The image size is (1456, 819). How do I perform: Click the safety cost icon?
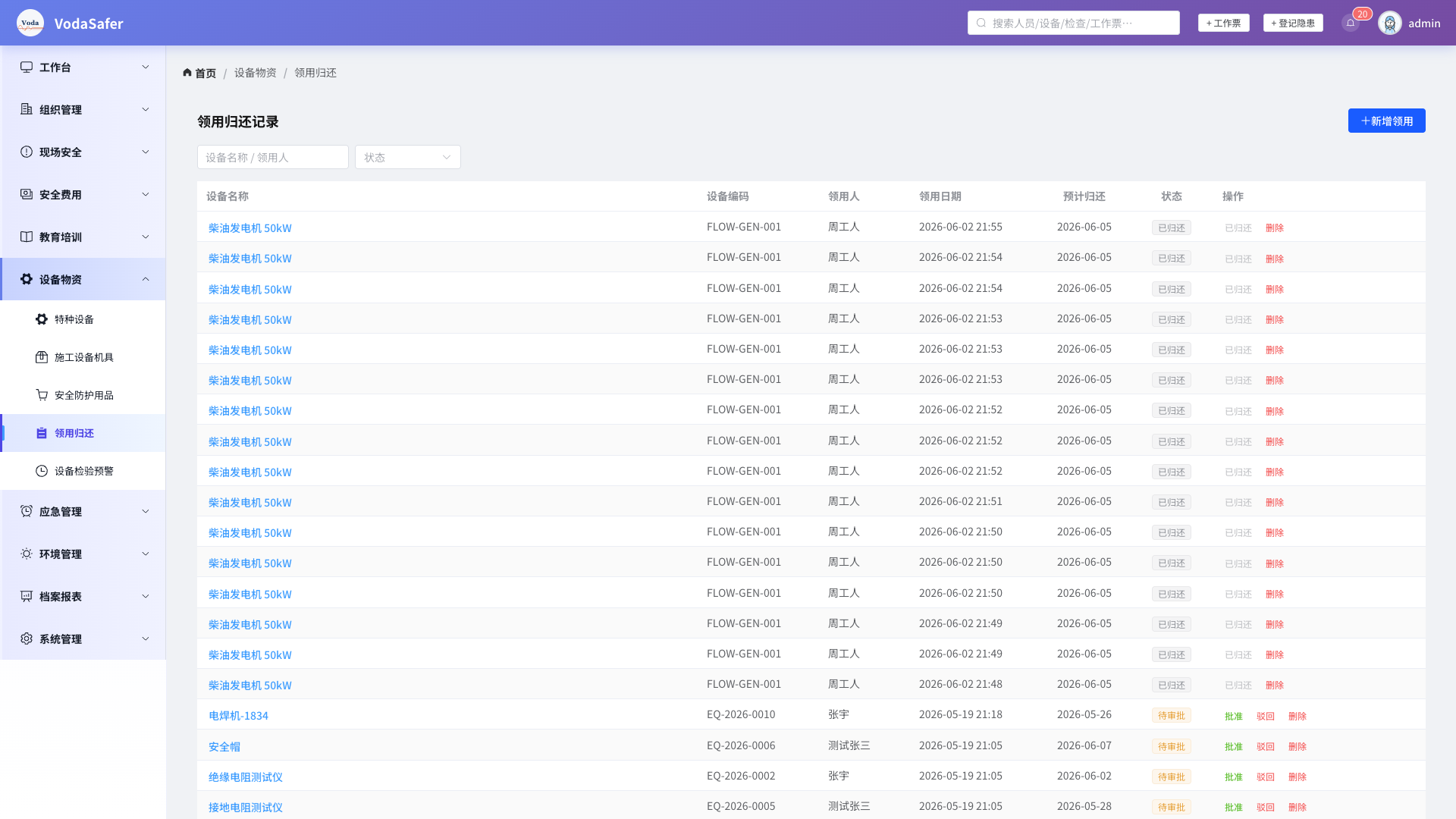pos(27,194)
